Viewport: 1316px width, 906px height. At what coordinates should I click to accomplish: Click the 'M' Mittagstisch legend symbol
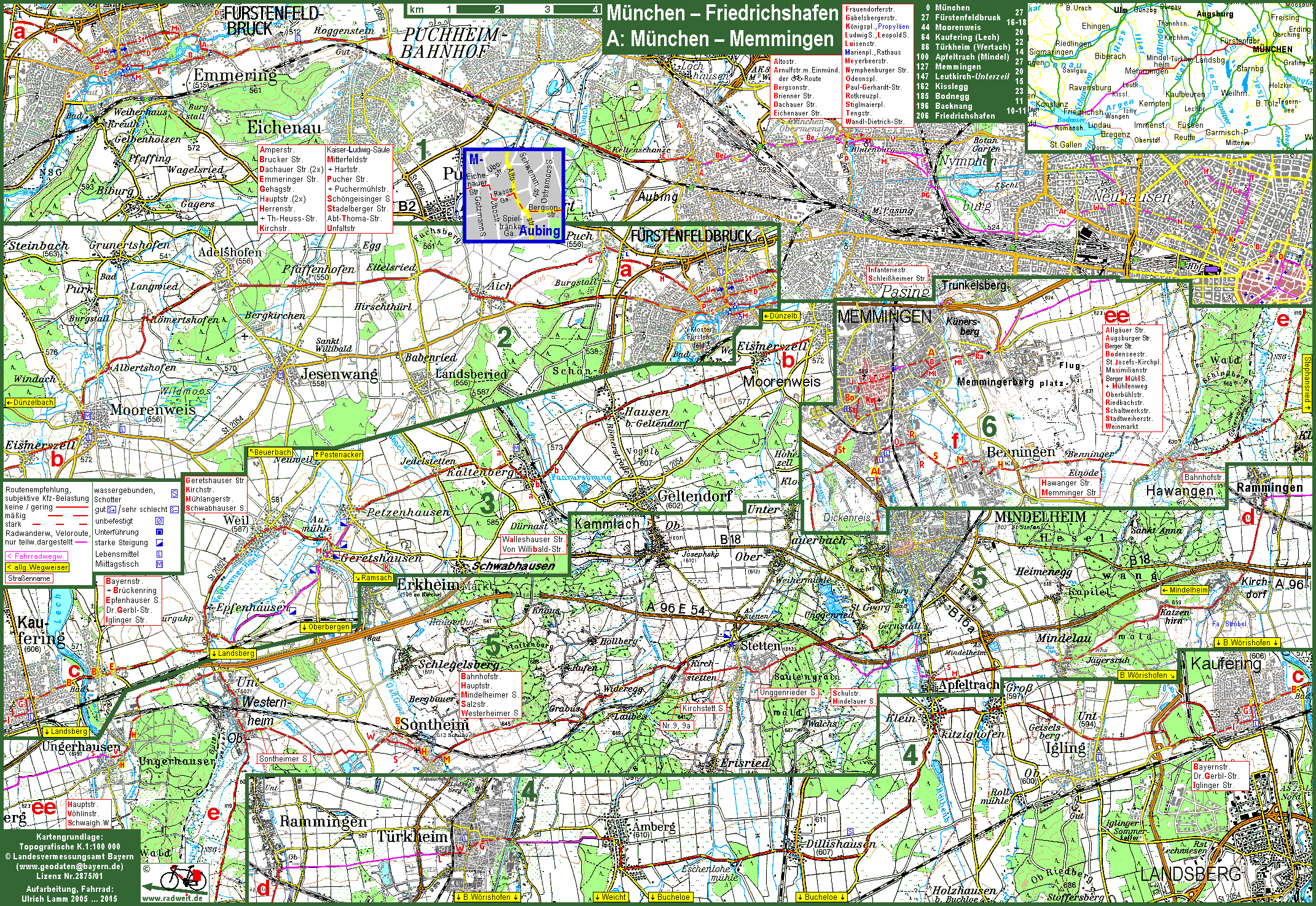(160, 564)
